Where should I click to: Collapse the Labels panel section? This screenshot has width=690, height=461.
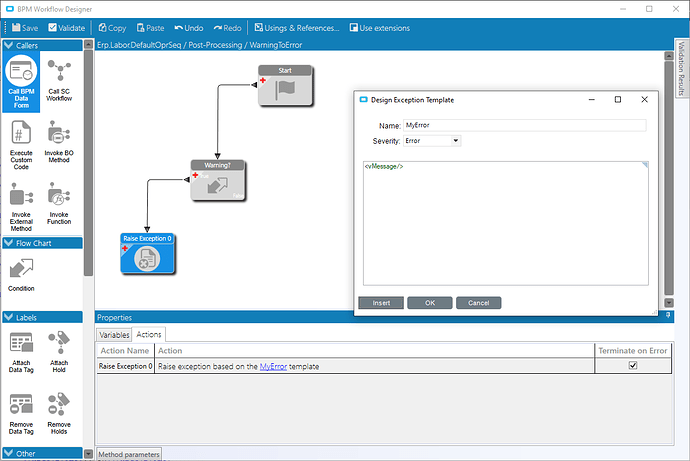(8, 317)
